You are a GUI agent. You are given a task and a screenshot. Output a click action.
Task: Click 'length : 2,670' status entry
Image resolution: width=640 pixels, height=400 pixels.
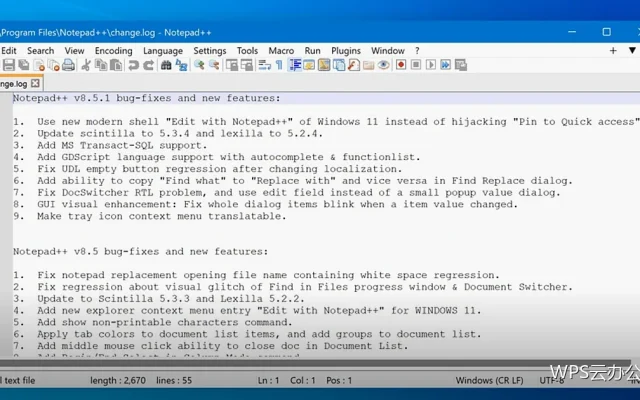pos(118,380)
